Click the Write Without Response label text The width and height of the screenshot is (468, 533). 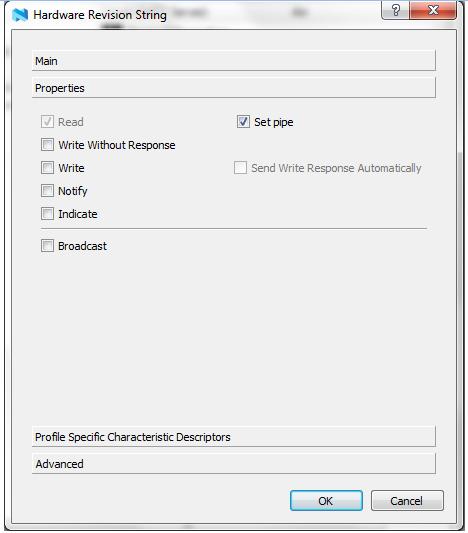tap(117, 145)
